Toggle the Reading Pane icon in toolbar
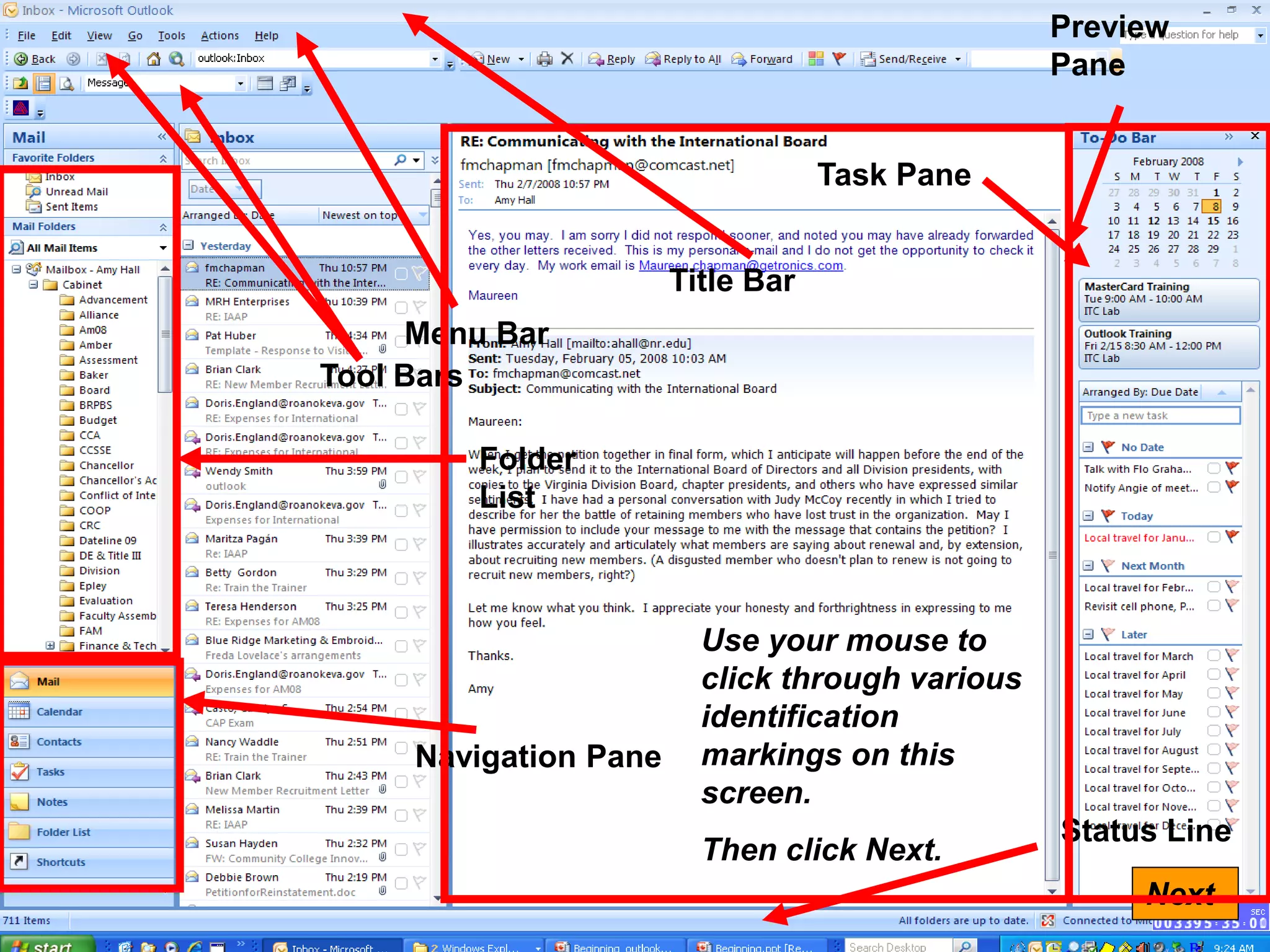Viewport: 1270px width, 952px height. [x=43, y=83]
